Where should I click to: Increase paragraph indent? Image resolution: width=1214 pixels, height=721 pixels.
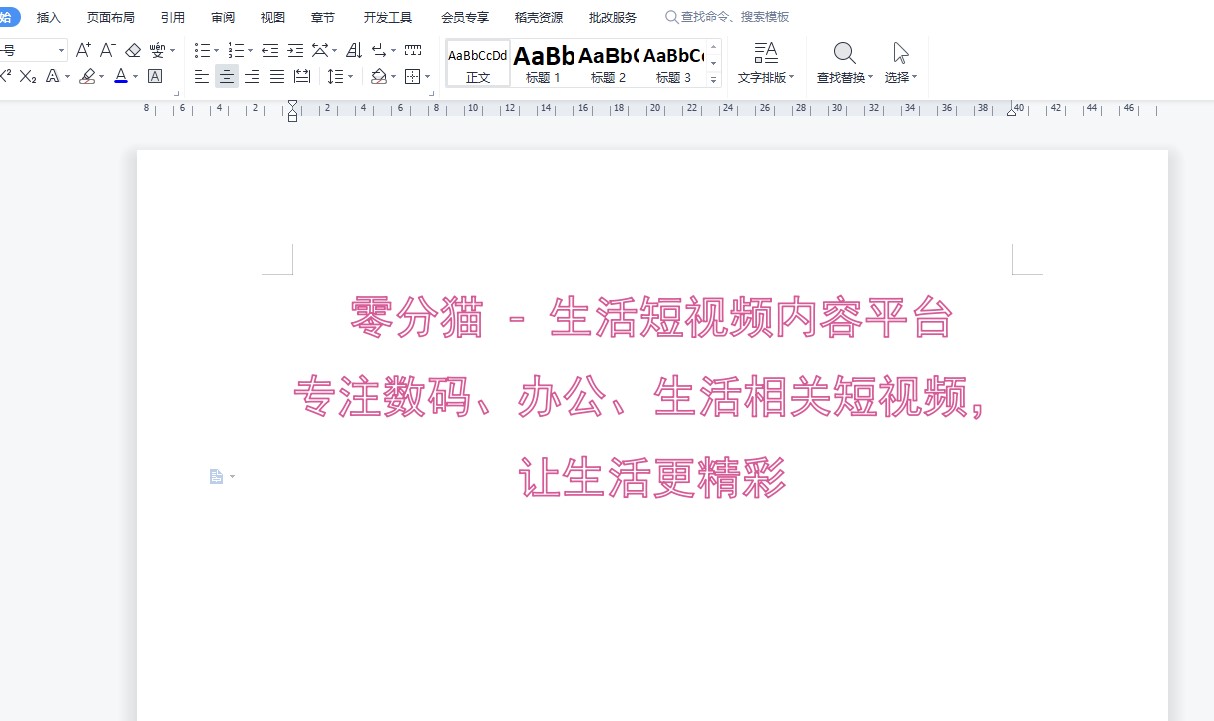[x=295, y=50]
